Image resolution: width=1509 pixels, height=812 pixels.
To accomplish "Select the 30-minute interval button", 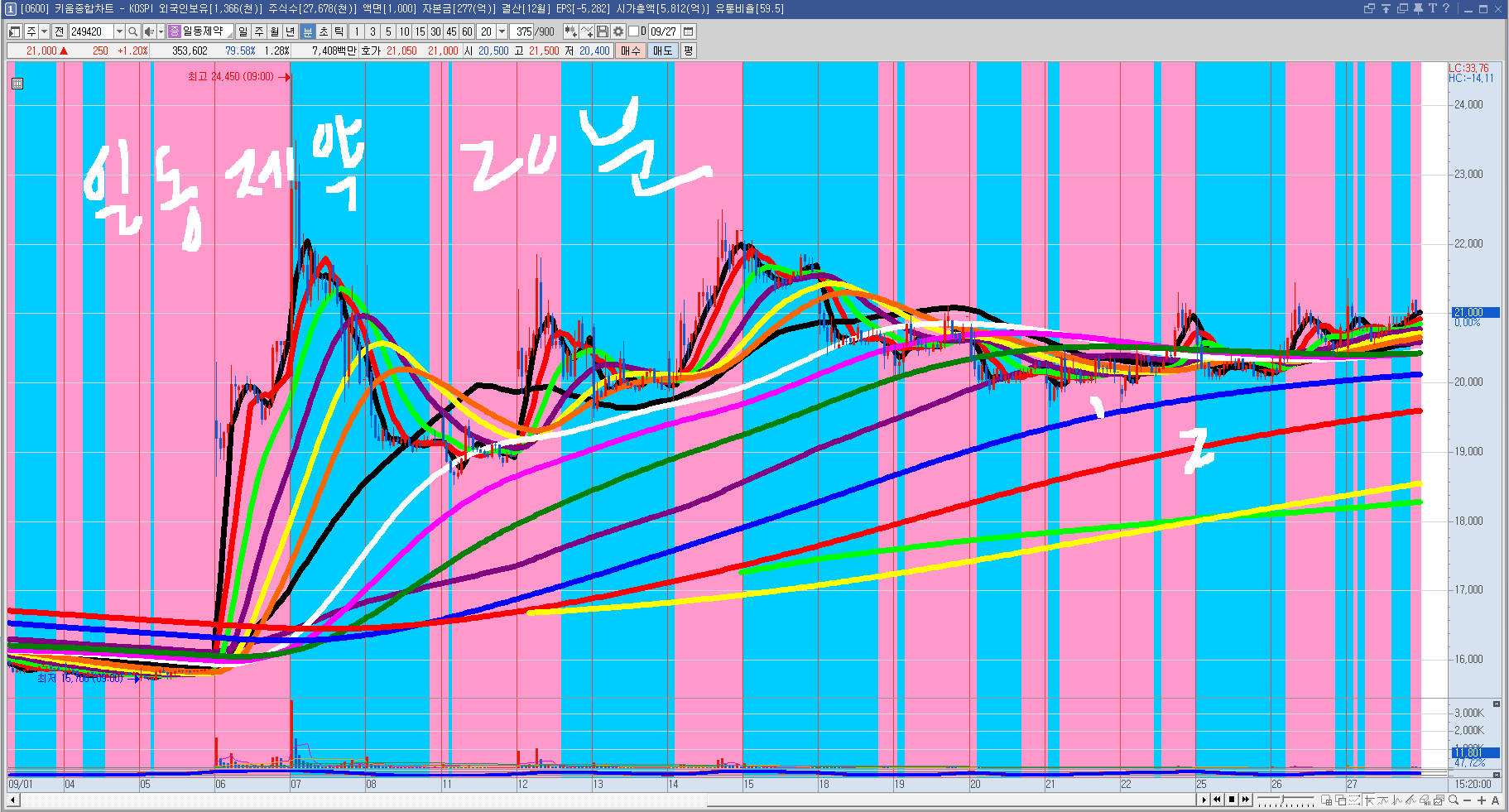I will 435,31.
